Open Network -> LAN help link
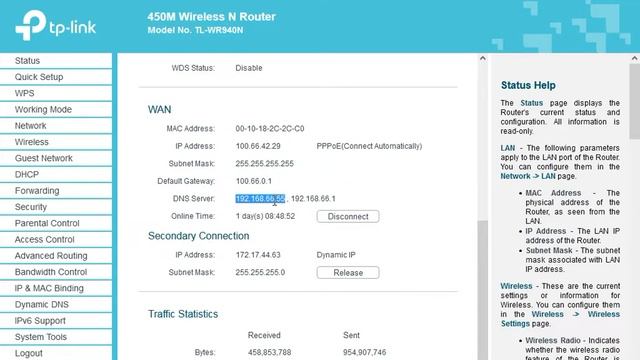Screen dimensions: 640x360 point(528,176)
